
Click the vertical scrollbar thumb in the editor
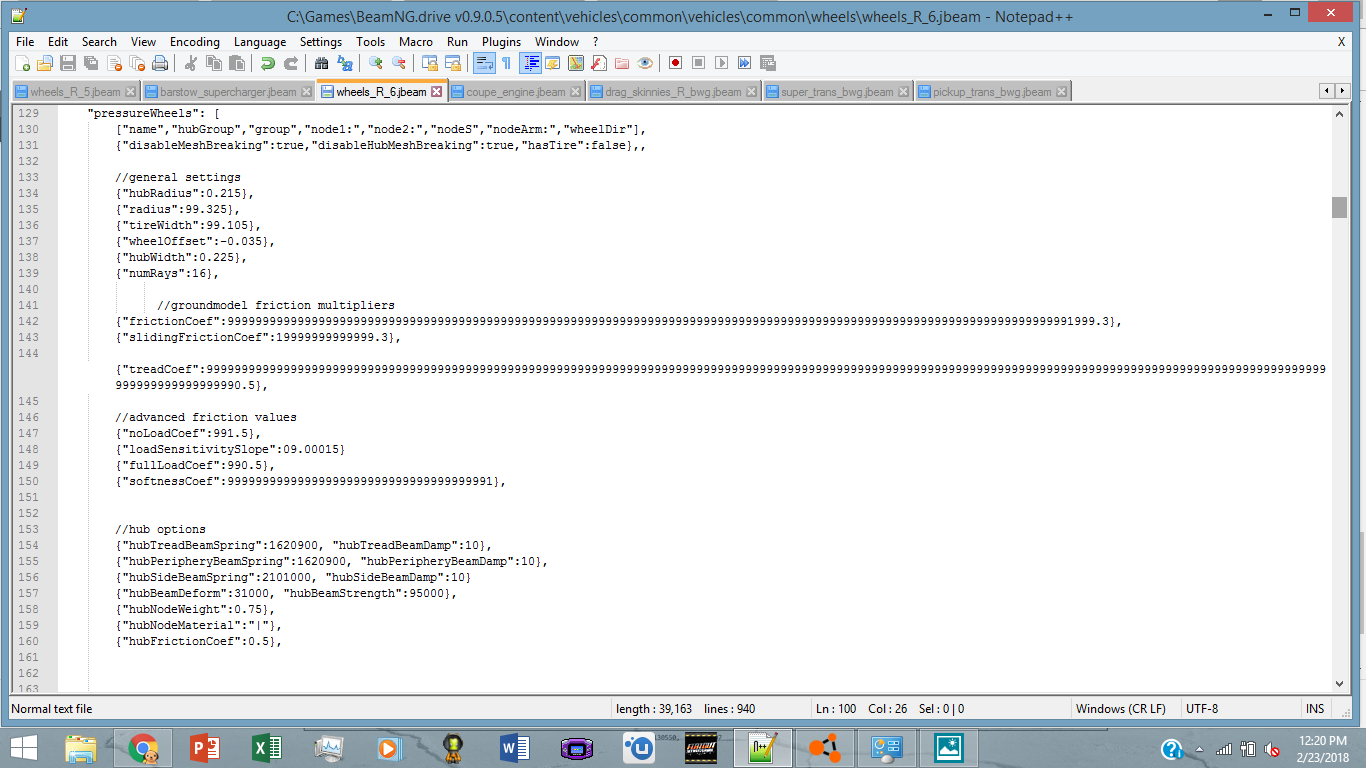1339,207
